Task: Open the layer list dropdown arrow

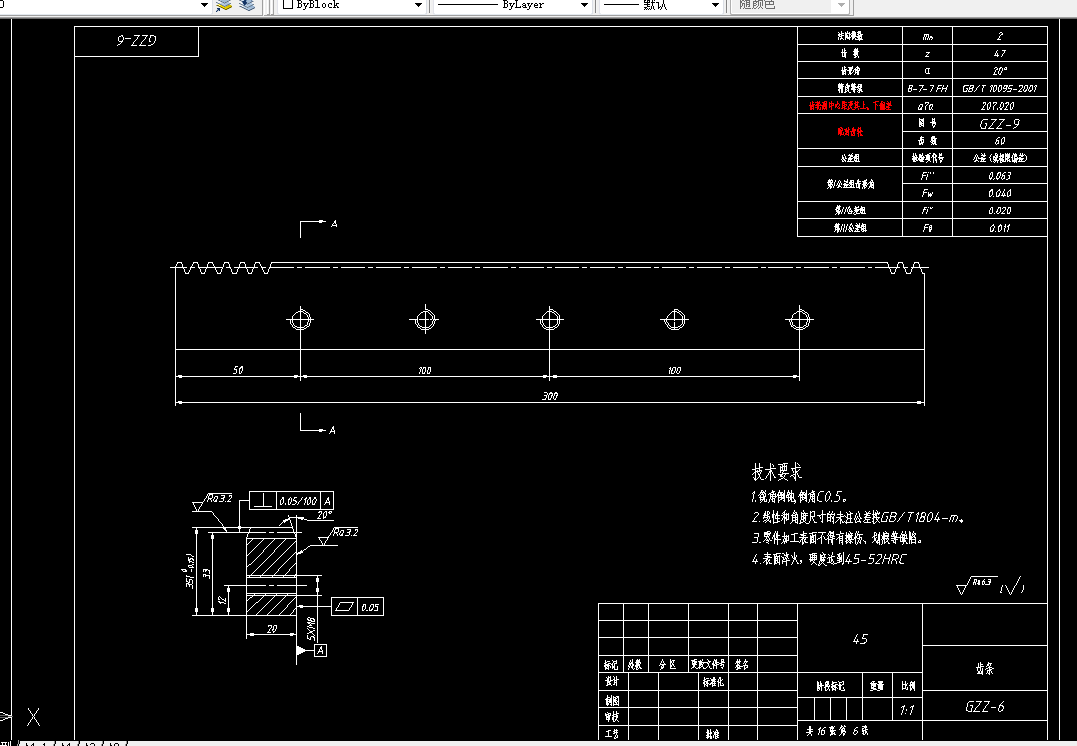Action: click(x=204, y=5)
